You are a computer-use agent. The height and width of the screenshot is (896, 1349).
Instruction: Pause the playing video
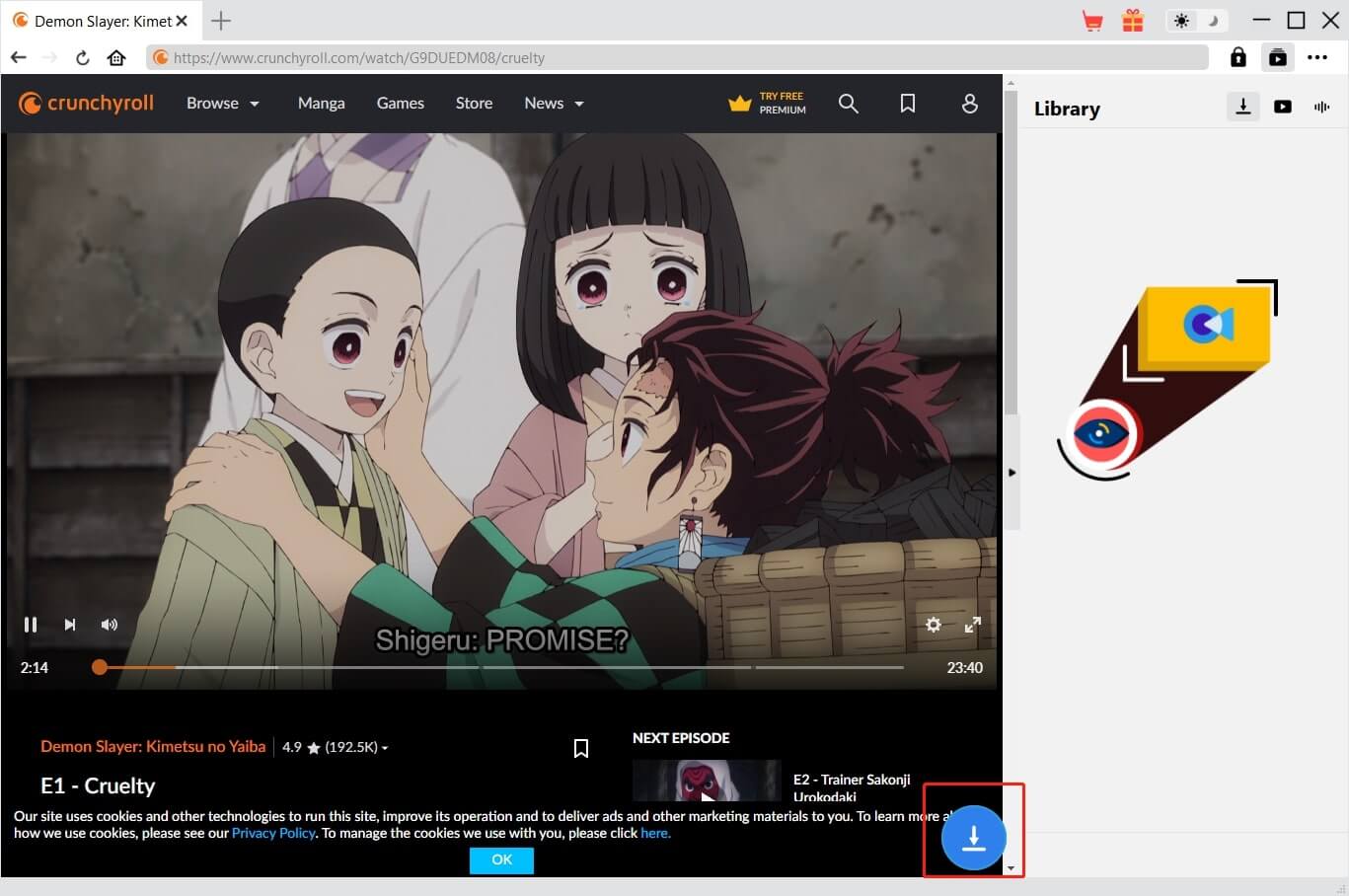point(31,624)
